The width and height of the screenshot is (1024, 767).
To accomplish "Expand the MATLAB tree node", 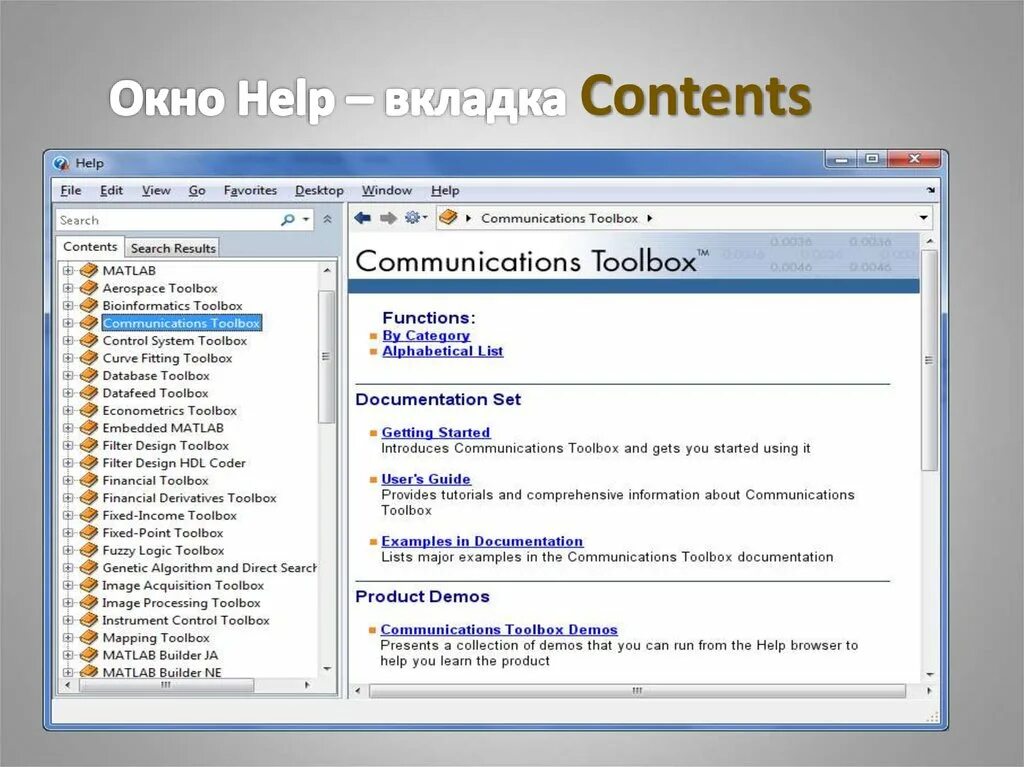I will [68, 270].
